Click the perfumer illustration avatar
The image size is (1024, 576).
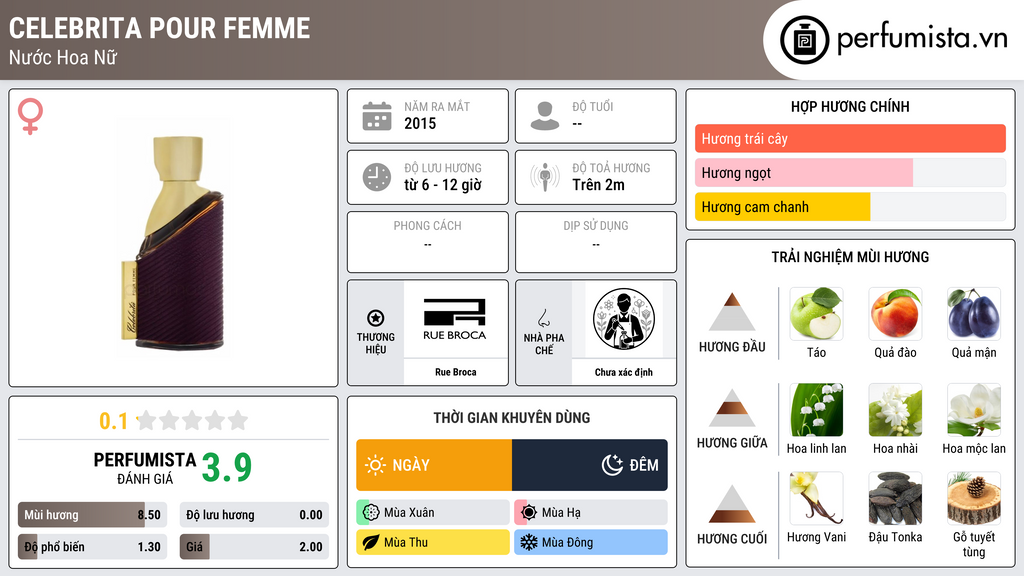coord(624,319)
